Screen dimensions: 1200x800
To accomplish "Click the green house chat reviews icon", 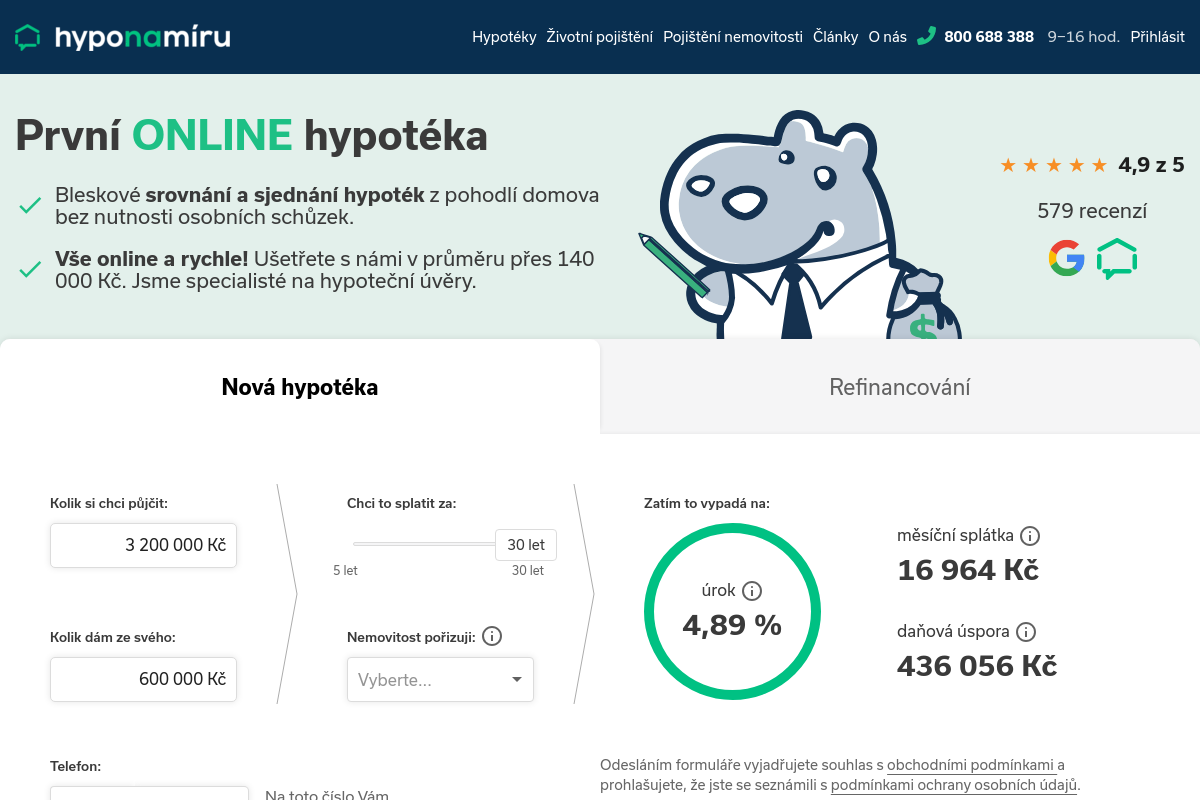I will 1117,258.
